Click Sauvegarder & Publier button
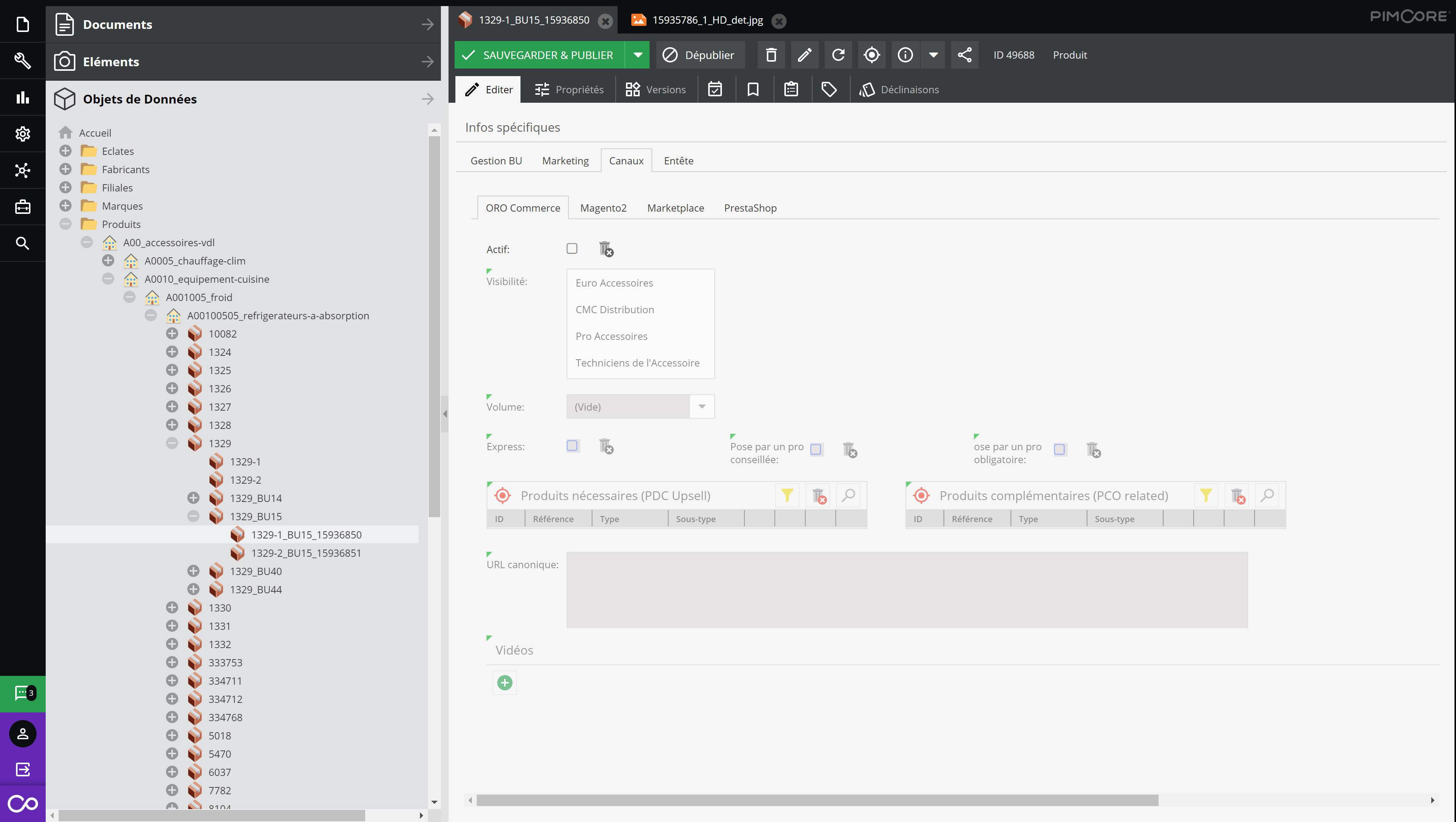The width and height of the screenshot is (1456, 822). (x=539, y=55)
